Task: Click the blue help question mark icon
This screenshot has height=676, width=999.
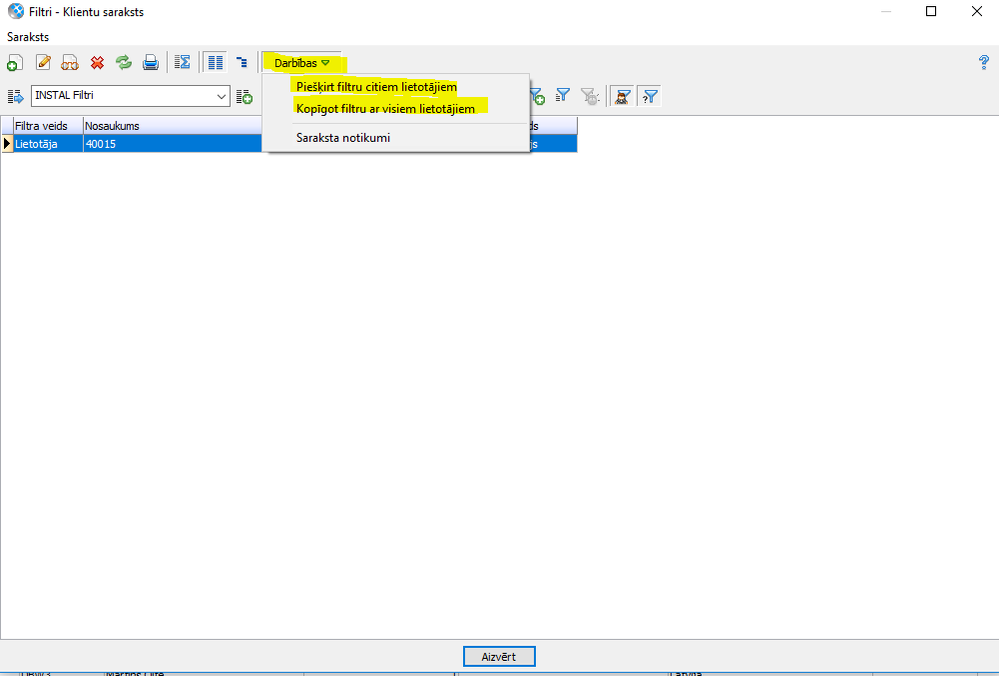Action: (984, 62)
